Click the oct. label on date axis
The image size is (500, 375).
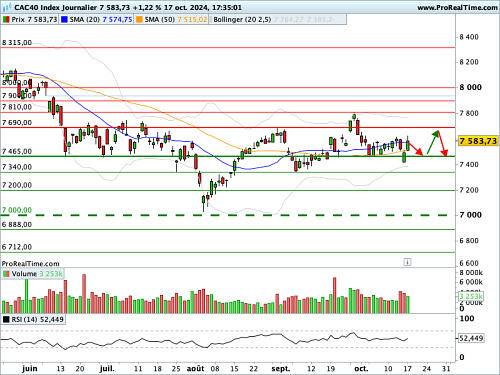coord(361,369)
